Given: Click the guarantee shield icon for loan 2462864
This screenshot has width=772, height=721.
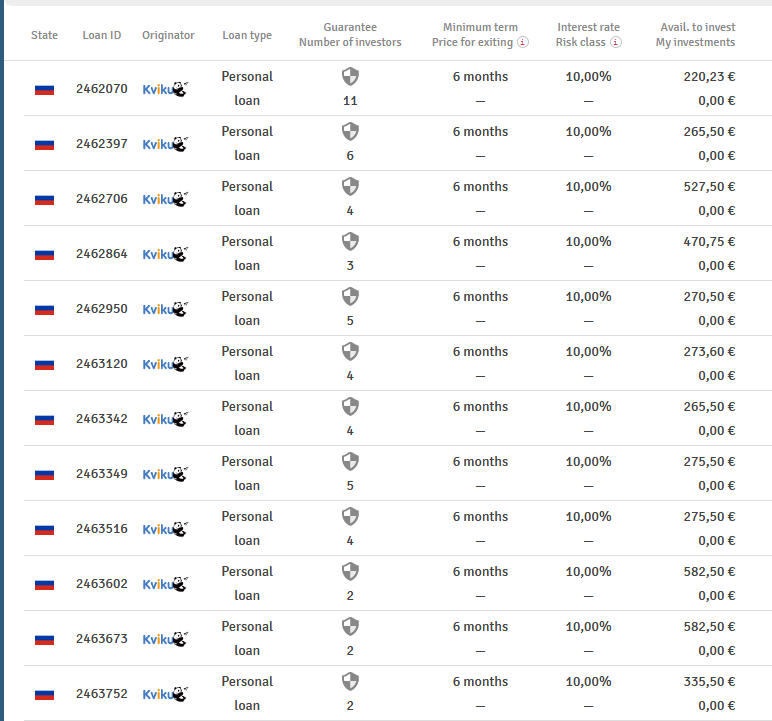Looking at the screenshot, I should [350, 241].
